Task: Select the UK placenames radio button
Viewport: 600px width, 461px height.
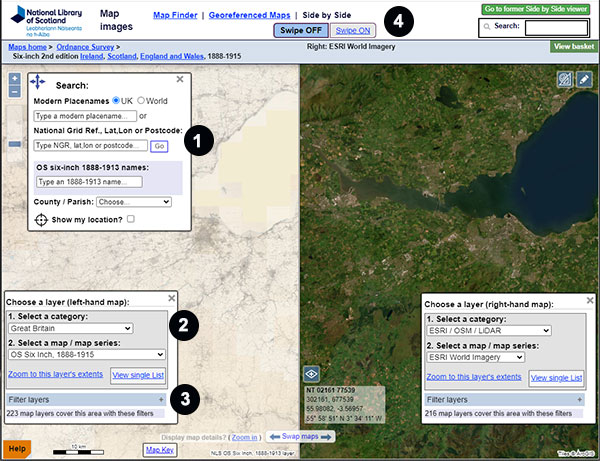Action: 116,101
